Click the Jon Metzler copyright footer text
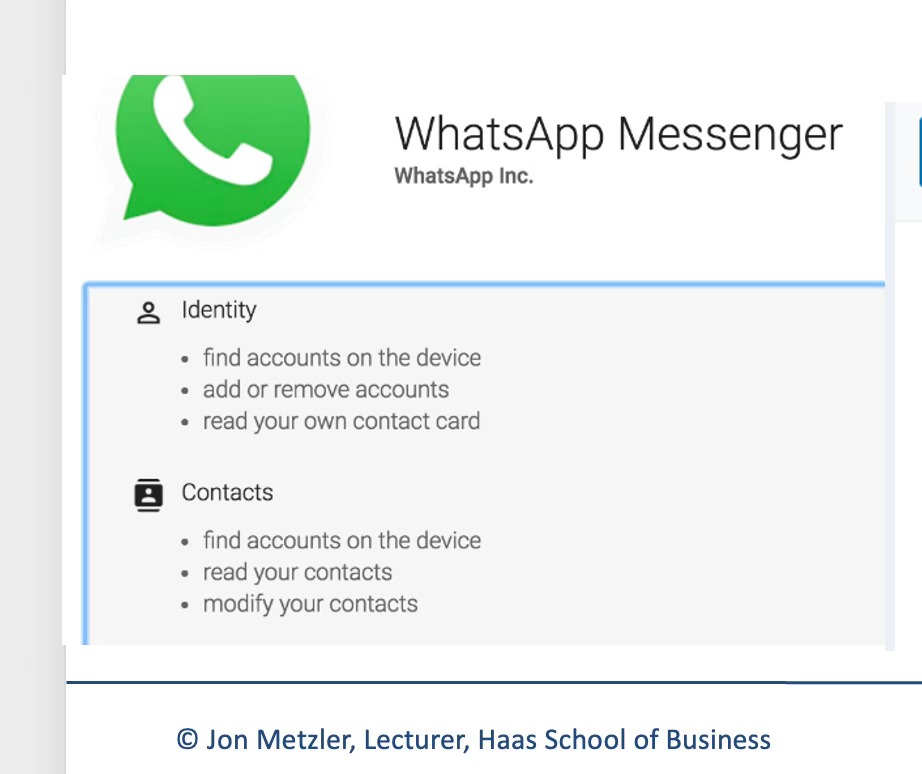The image size is (922, 774). (473, 739)
